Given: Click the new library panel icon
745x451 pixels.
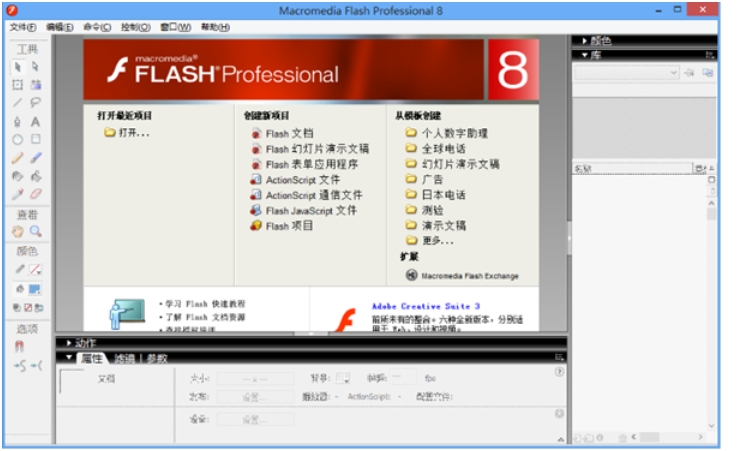Looking at the screenshot, I should (707, 73).
